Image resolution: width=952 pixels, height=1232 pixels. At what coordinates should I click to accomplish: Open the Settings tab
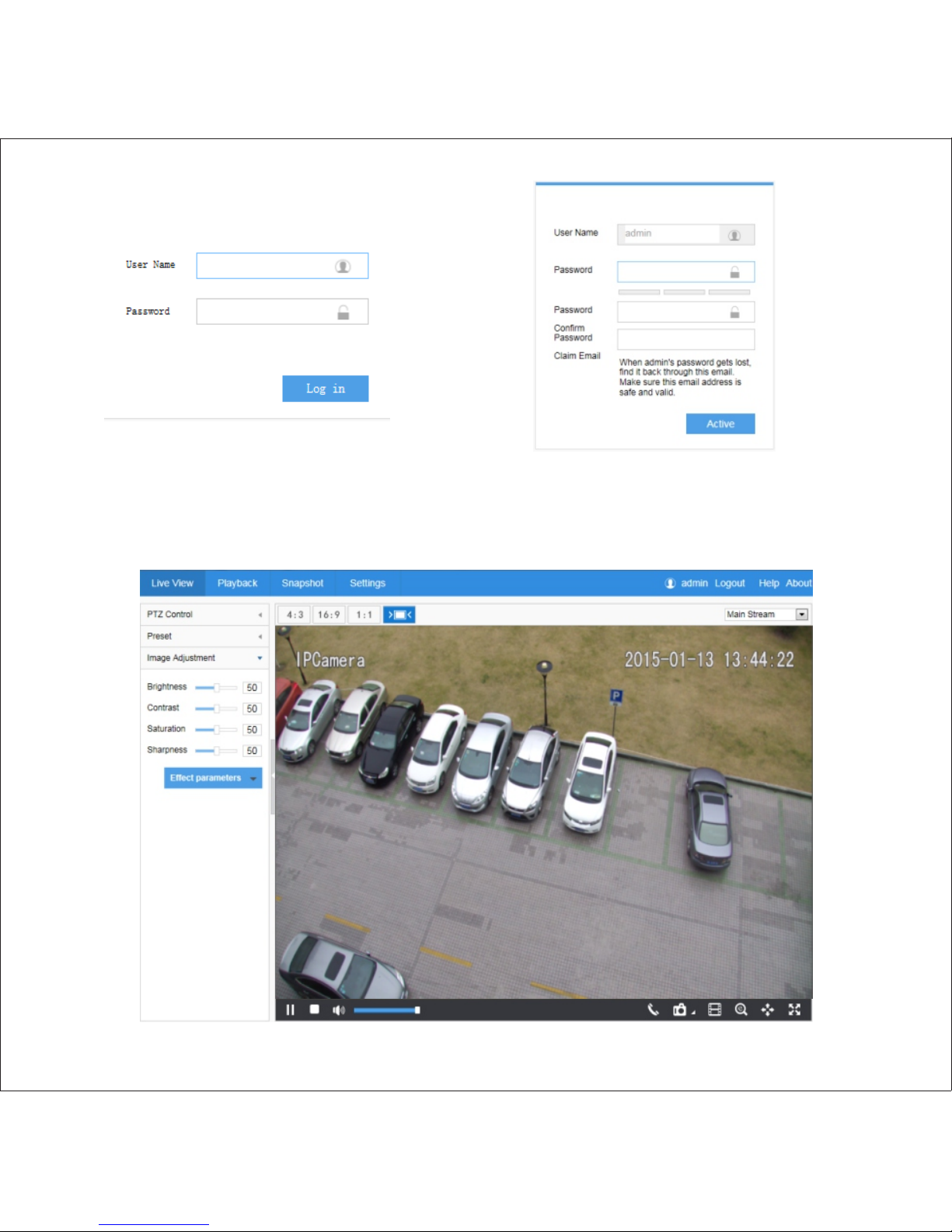click(x=368, y=583)
